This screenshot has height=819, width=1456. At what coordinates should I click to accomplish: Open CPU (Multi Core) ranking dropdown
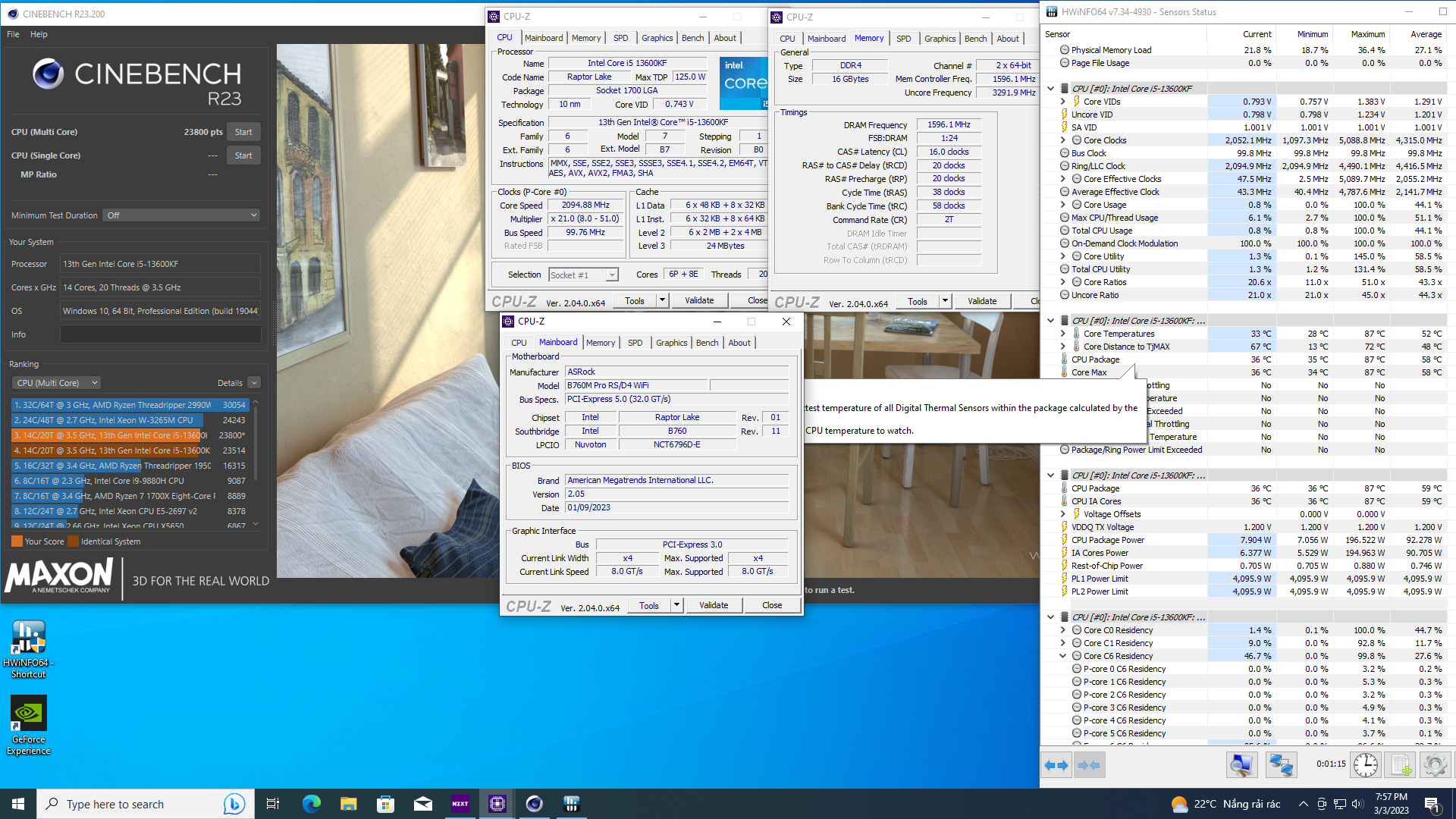point(58,383)
